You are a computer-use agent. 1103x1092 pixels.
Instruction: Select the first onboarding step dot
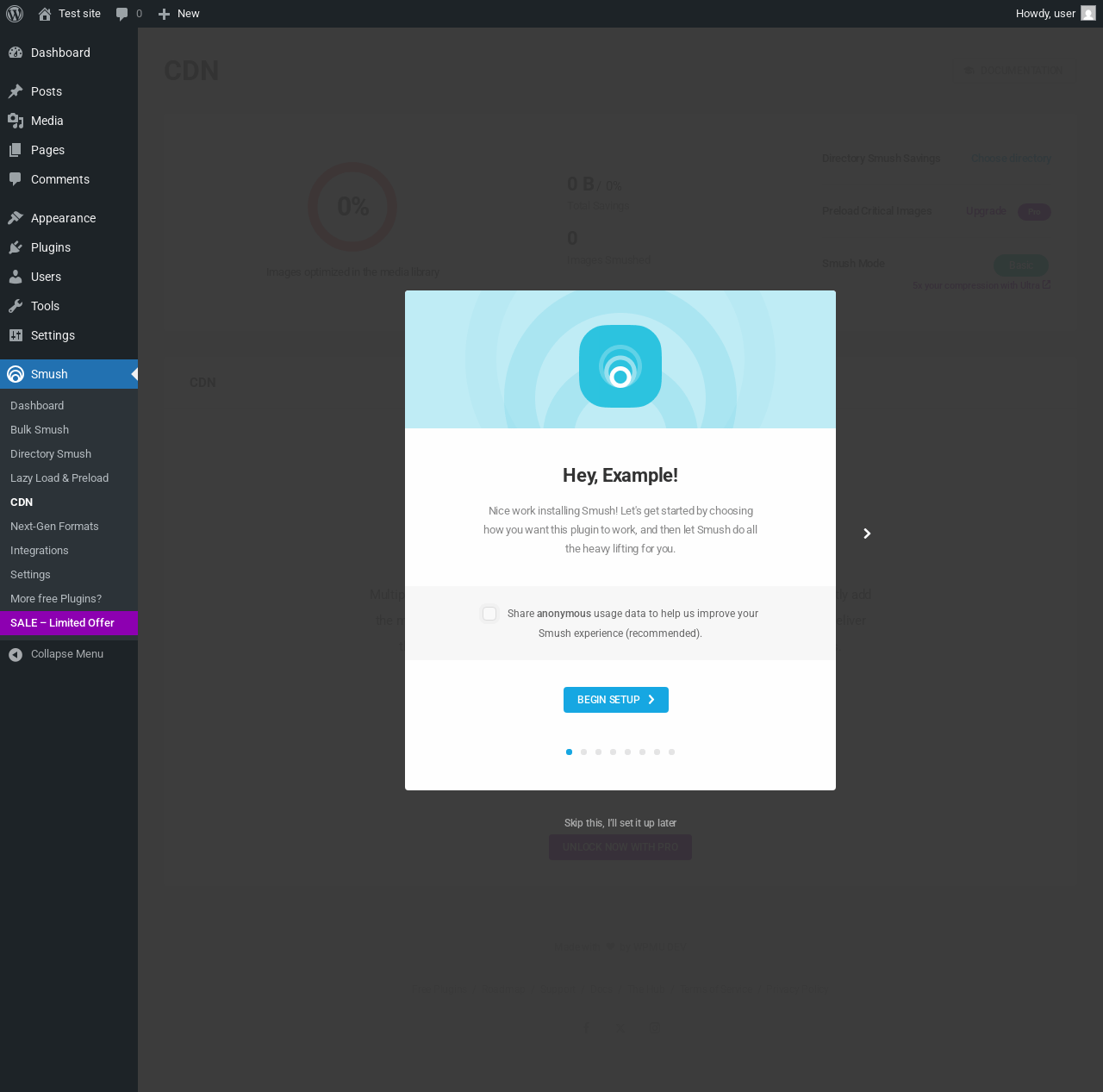click(x=569, y=752)
